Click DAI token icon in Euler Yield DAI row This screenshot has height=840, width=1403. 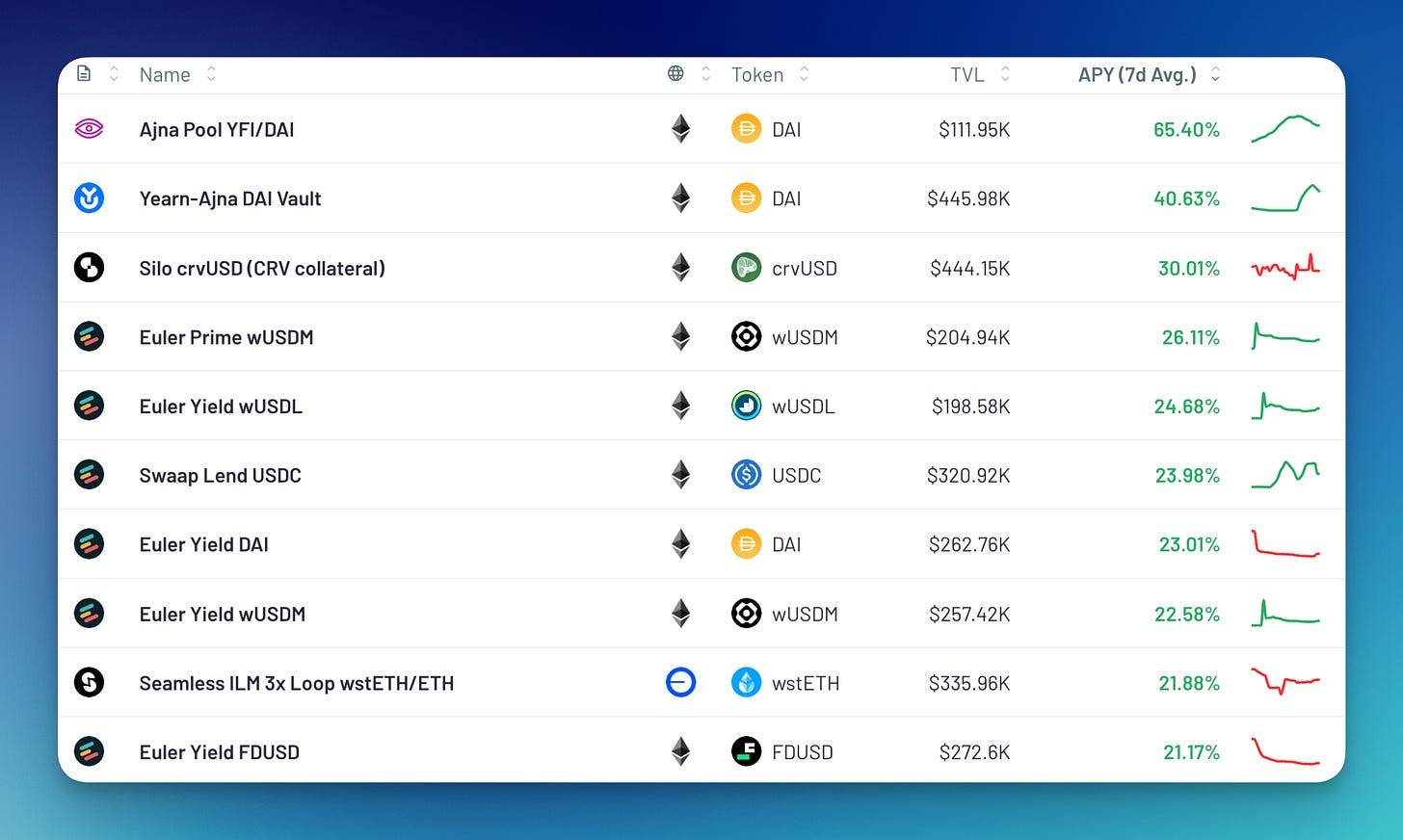coord(746,544)
